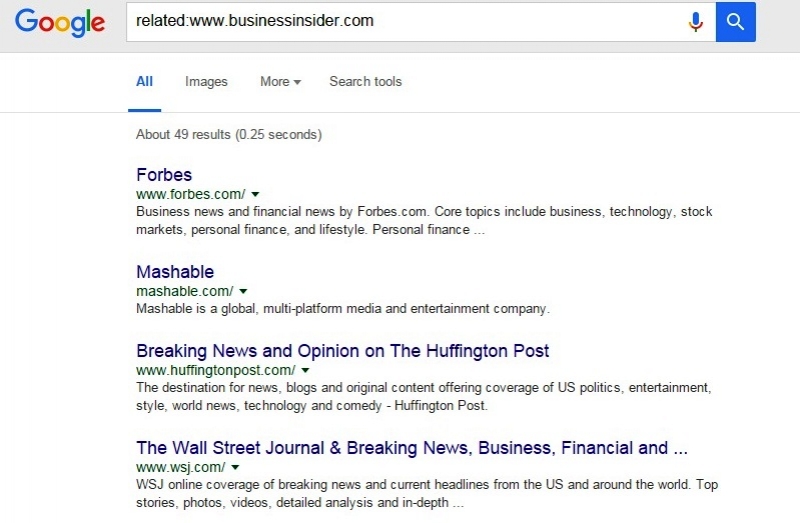Expand arrow beside mashable.com URL

pyautogui.click(x=243, y=291)
